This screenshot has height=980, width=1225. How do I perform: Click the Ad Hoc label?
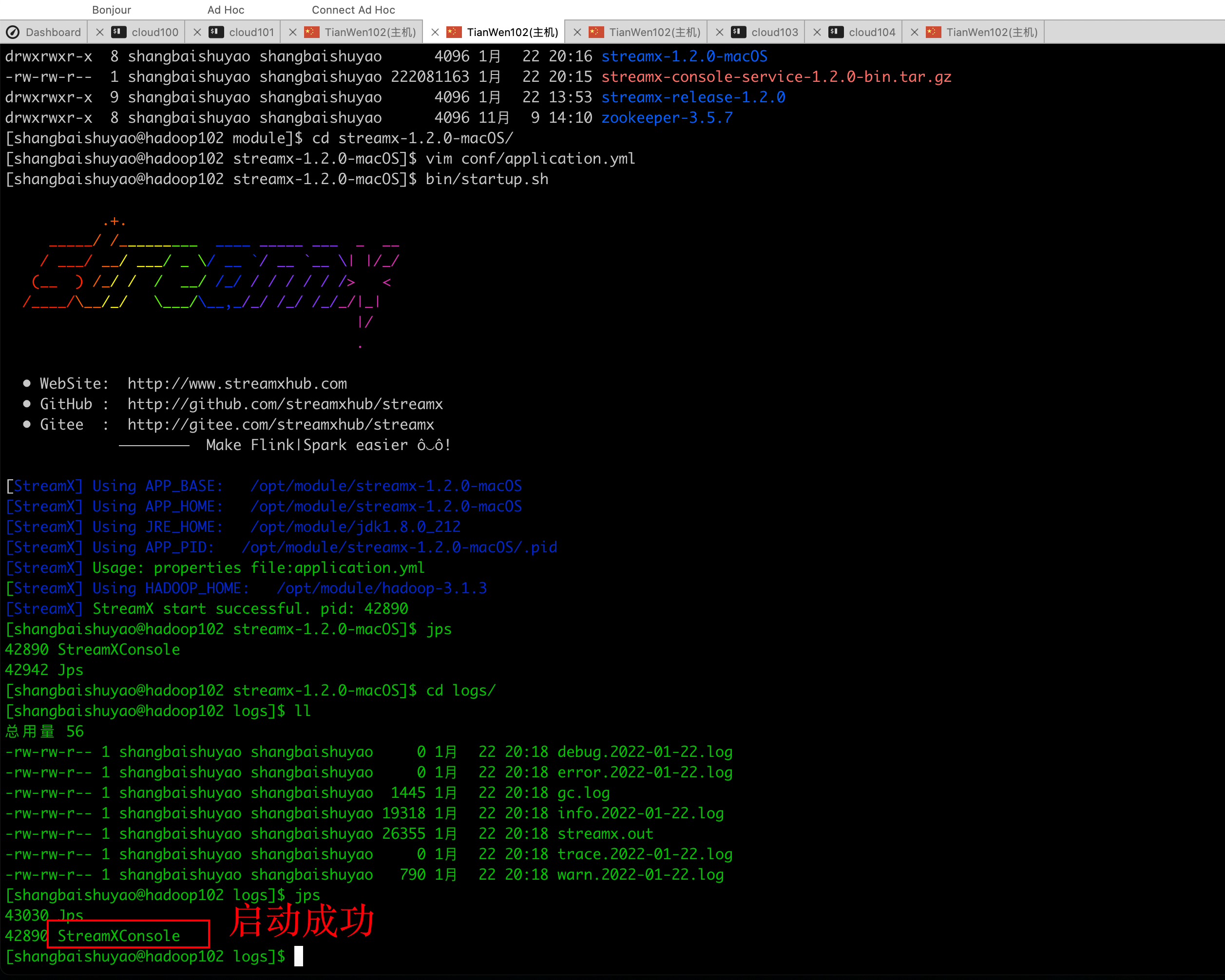[226, 10]
